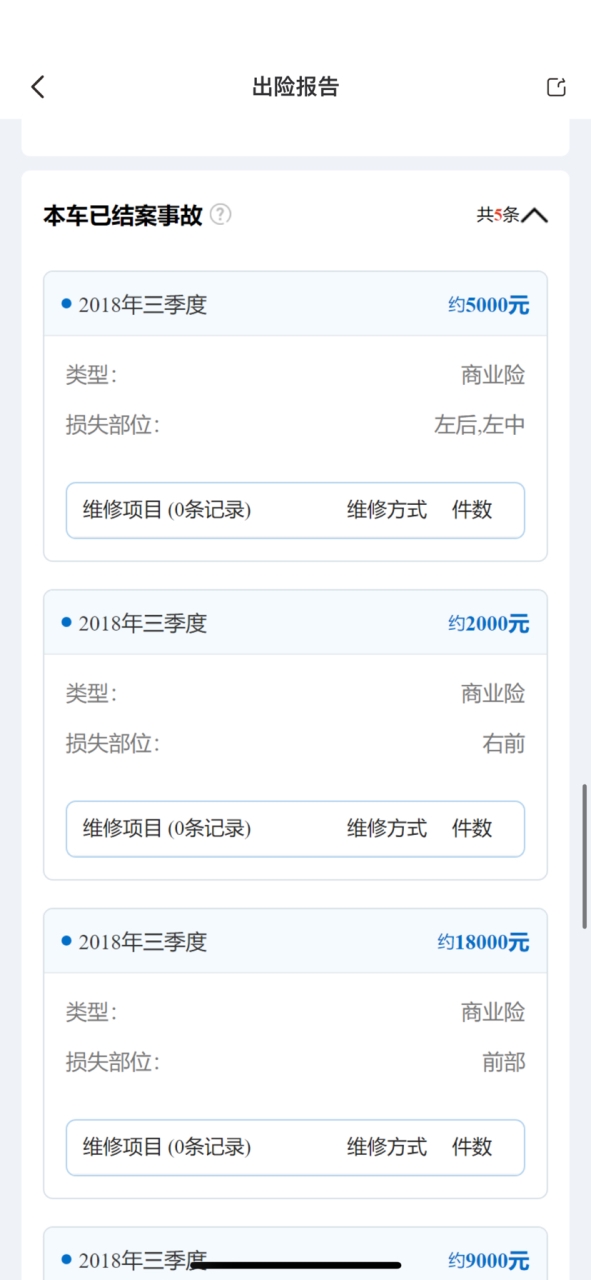
Task: Tap 右前 damage location value
Action: click(x=503, y=743)
